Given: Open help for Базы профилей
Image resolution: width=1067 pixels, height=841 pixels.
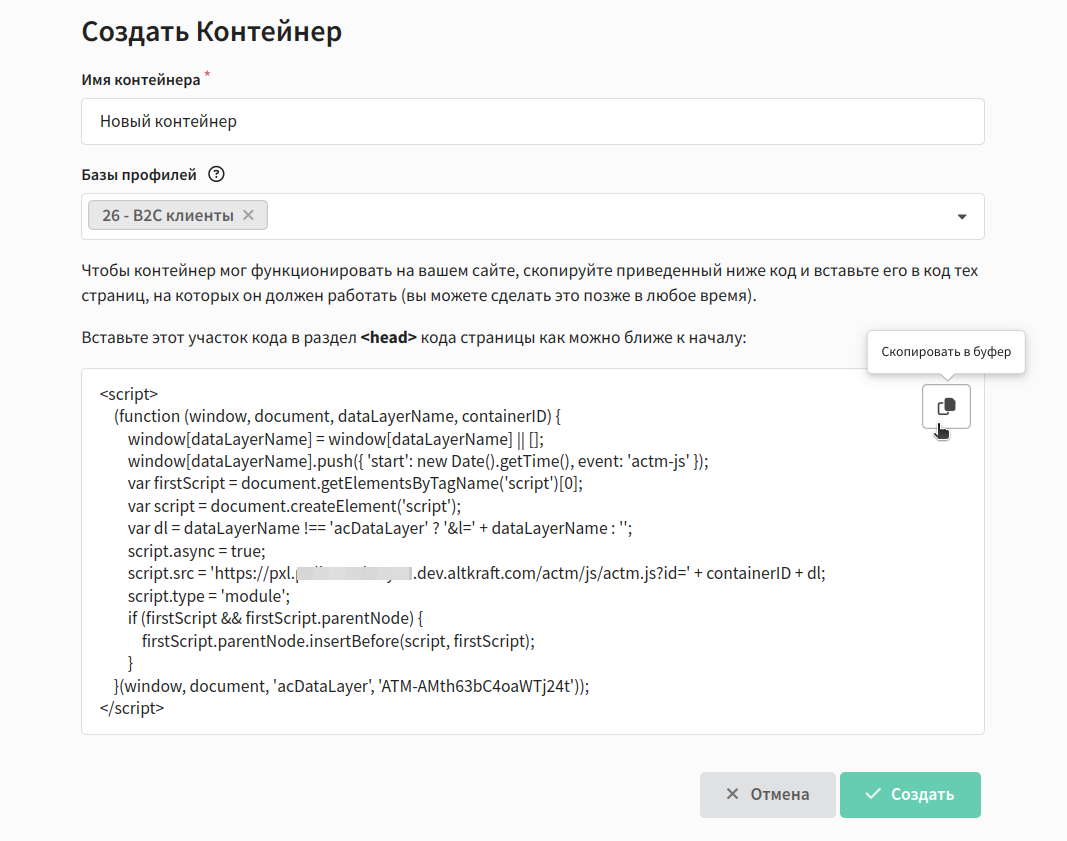Looking at the screenshot, I should click(x=216, y=174).
